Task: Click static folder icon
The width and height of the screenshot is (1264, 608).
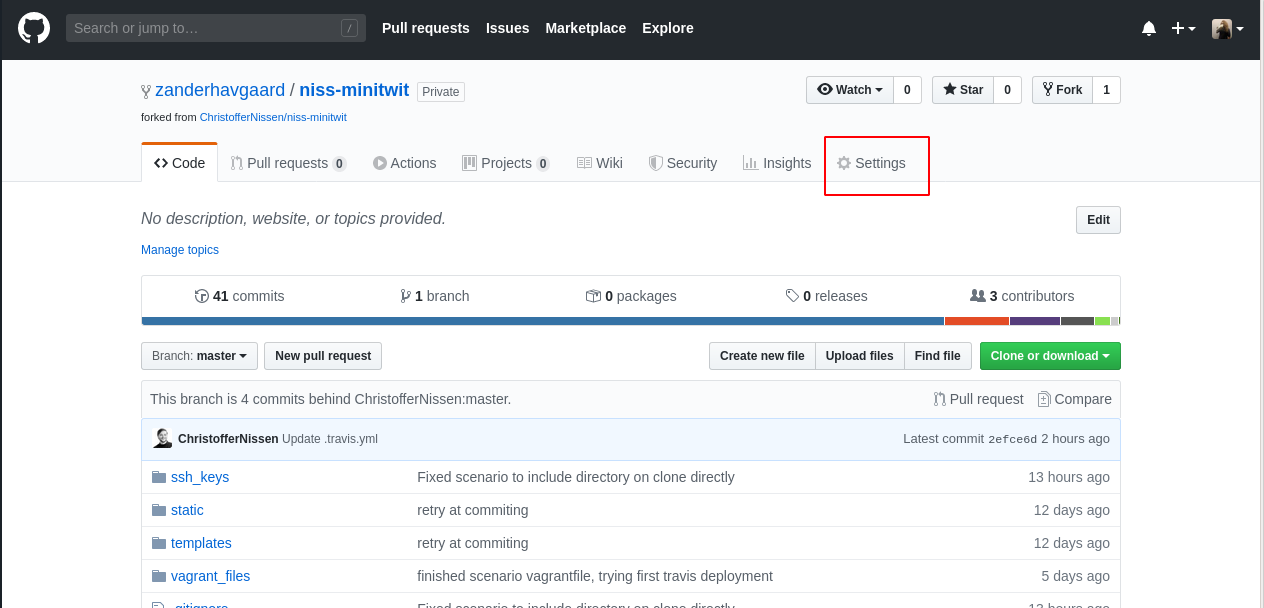Action: [x=159, y=510]
